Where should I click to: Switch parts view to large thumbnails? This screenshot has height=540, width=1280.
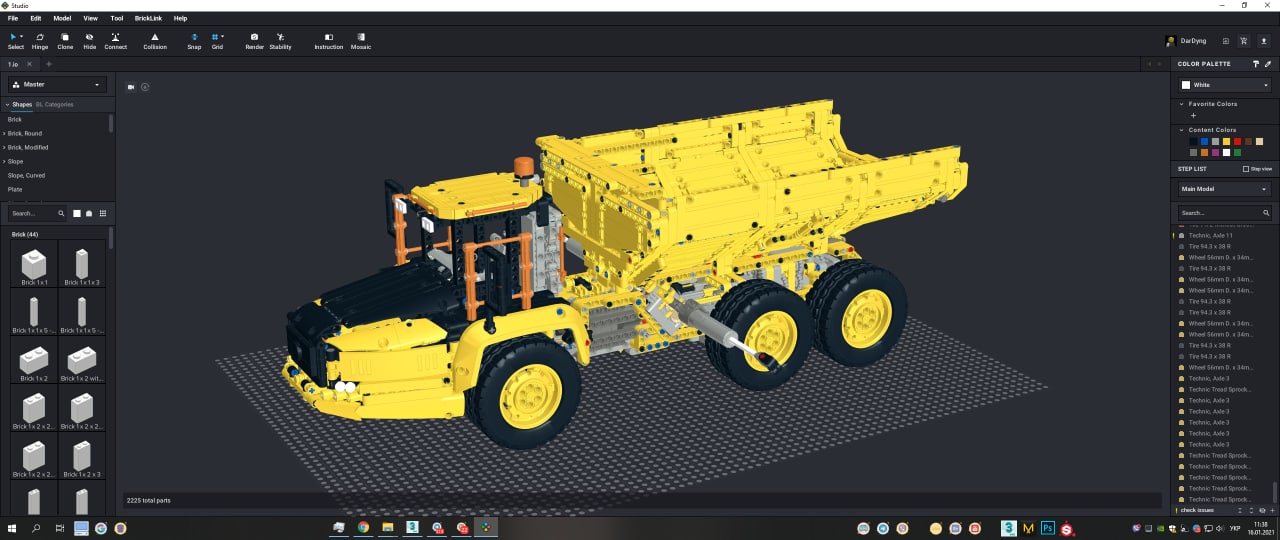[x=77, y=213]
